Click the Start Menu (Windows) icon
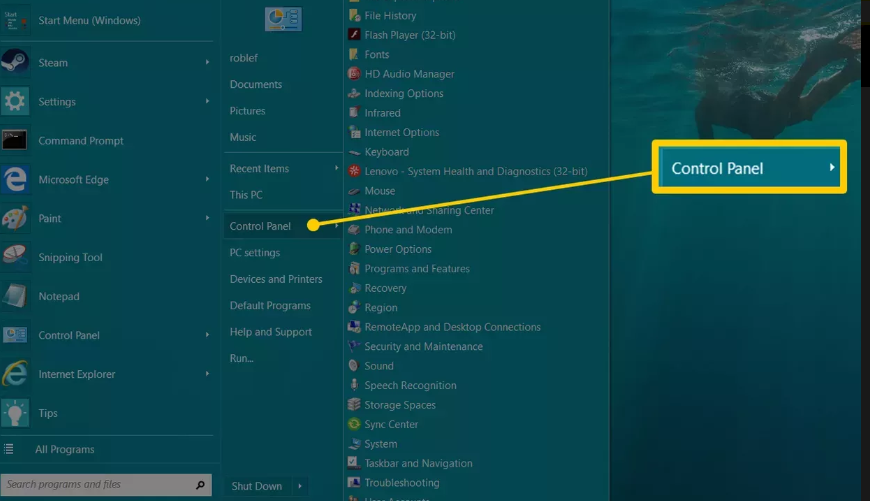This screenshot has height=501, width=870. [x=15, y=20]
